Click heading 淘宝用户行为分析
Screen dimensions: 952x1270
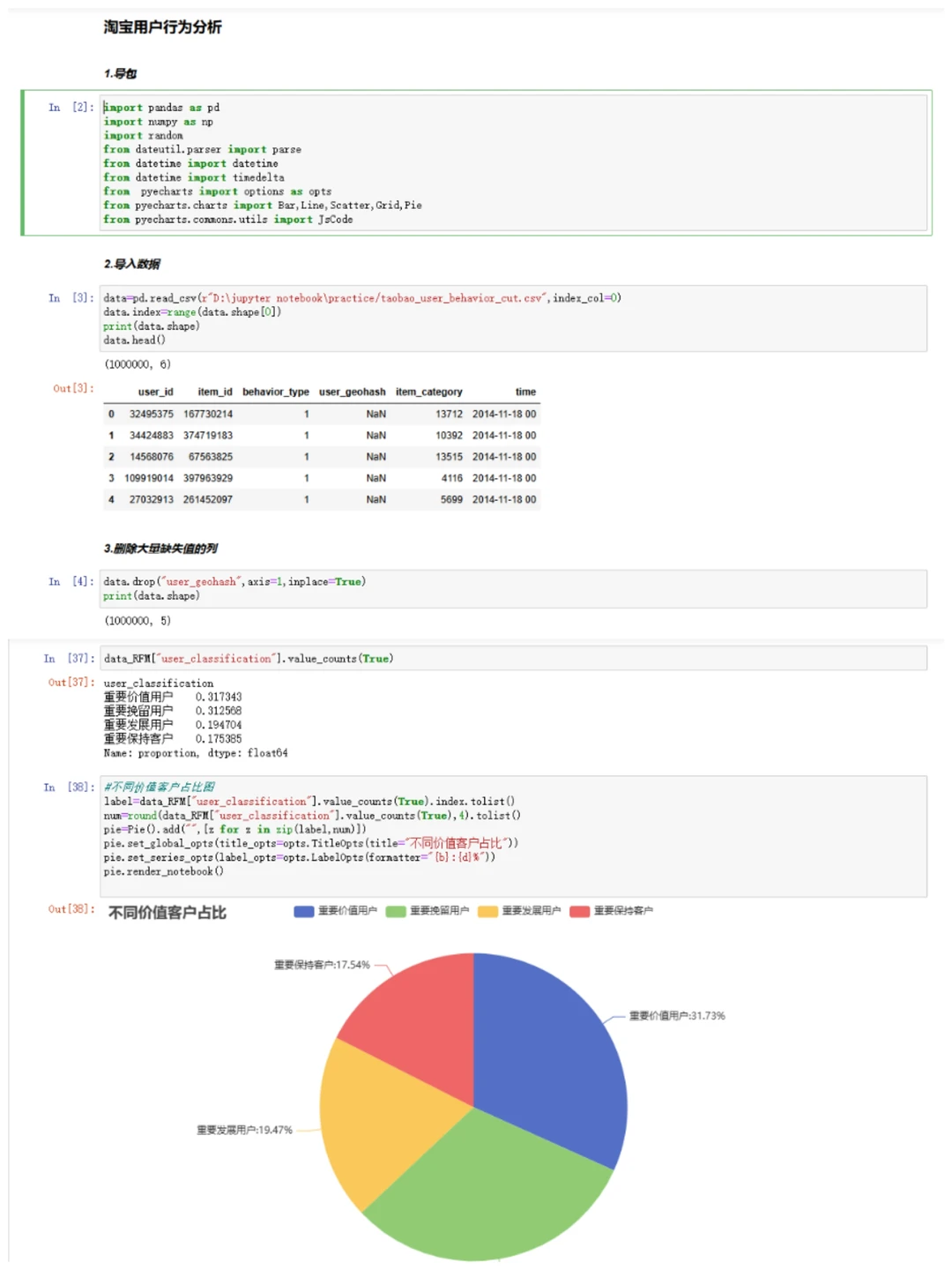[x=163, y=27]
